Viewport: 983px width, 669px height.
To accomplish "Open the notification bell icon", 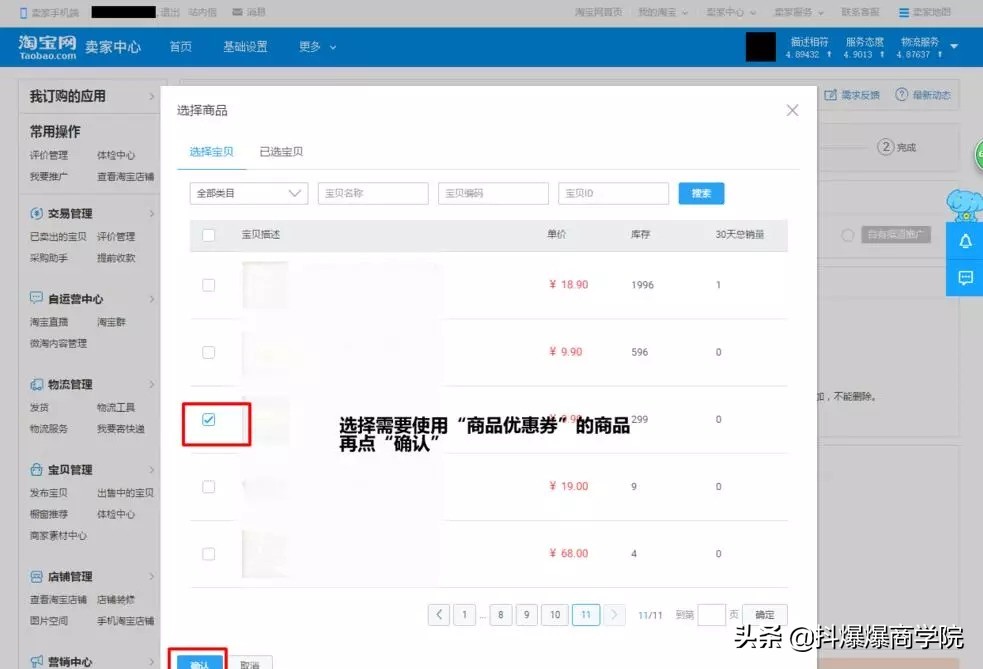I will (965, 240).
